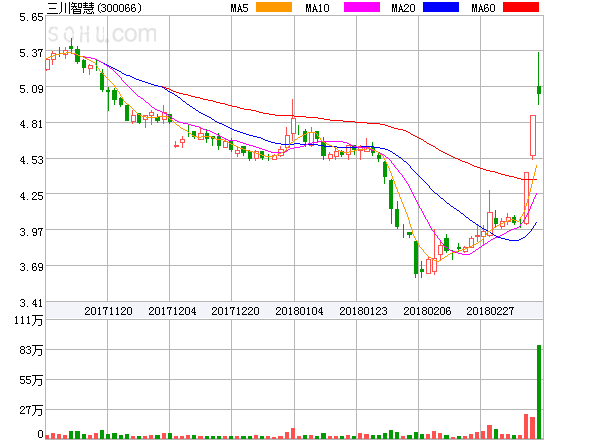Select the stock title 三川智慧(300066)
The image size is (600, 440).
94,8
